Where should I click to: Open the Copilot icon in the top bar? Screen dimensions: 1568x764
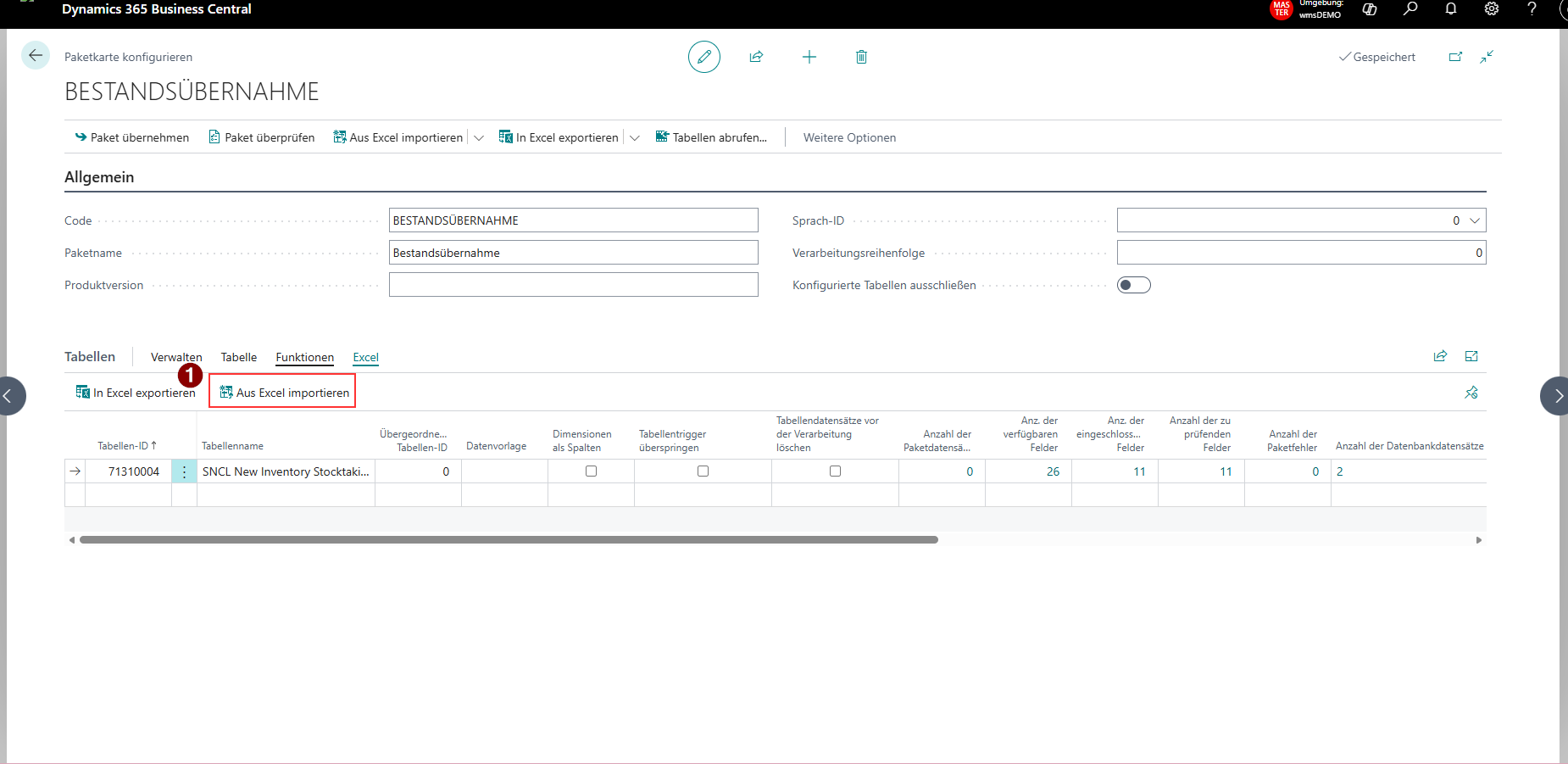click(x=1370, y=8)
